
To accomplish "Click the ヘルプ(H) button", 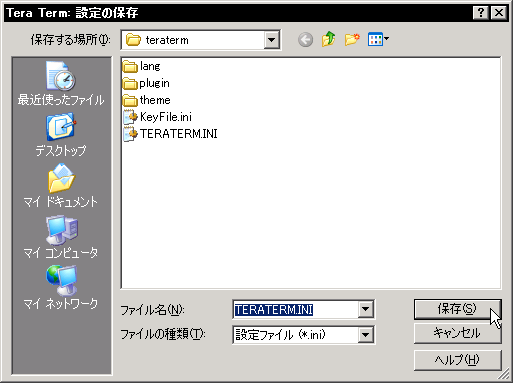I will coord(457,360).
